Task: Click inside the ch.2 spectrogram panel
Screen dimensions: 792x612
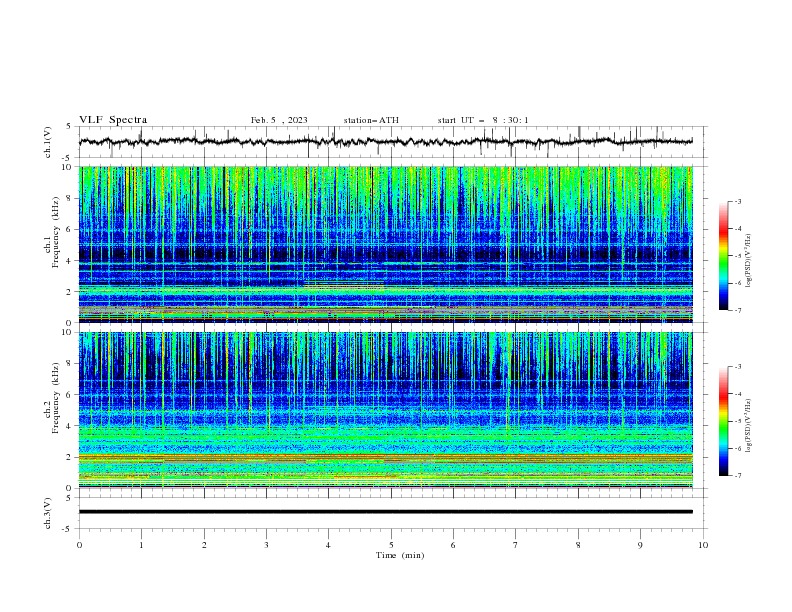Action: click(x=385, y=410)
